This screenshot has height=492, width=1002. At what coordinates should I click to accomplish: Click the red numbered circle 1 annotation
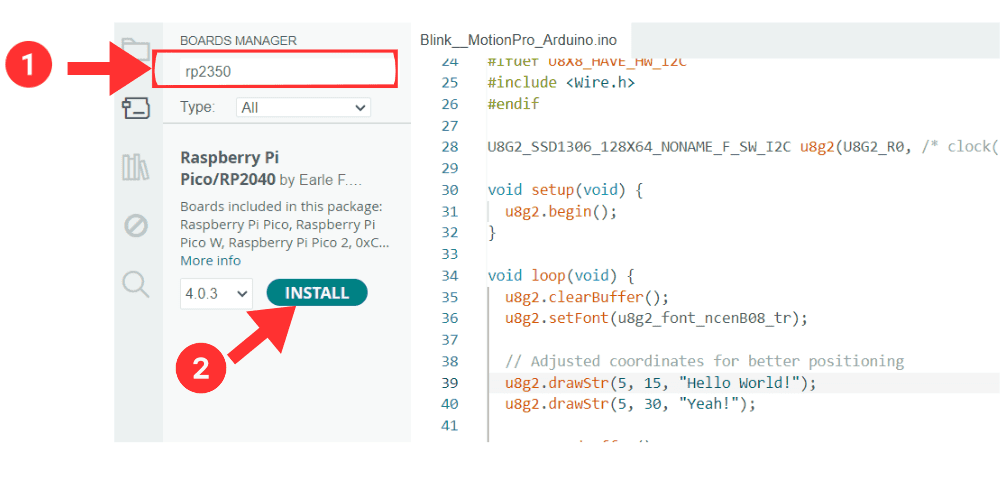click(x=30, y=67)
